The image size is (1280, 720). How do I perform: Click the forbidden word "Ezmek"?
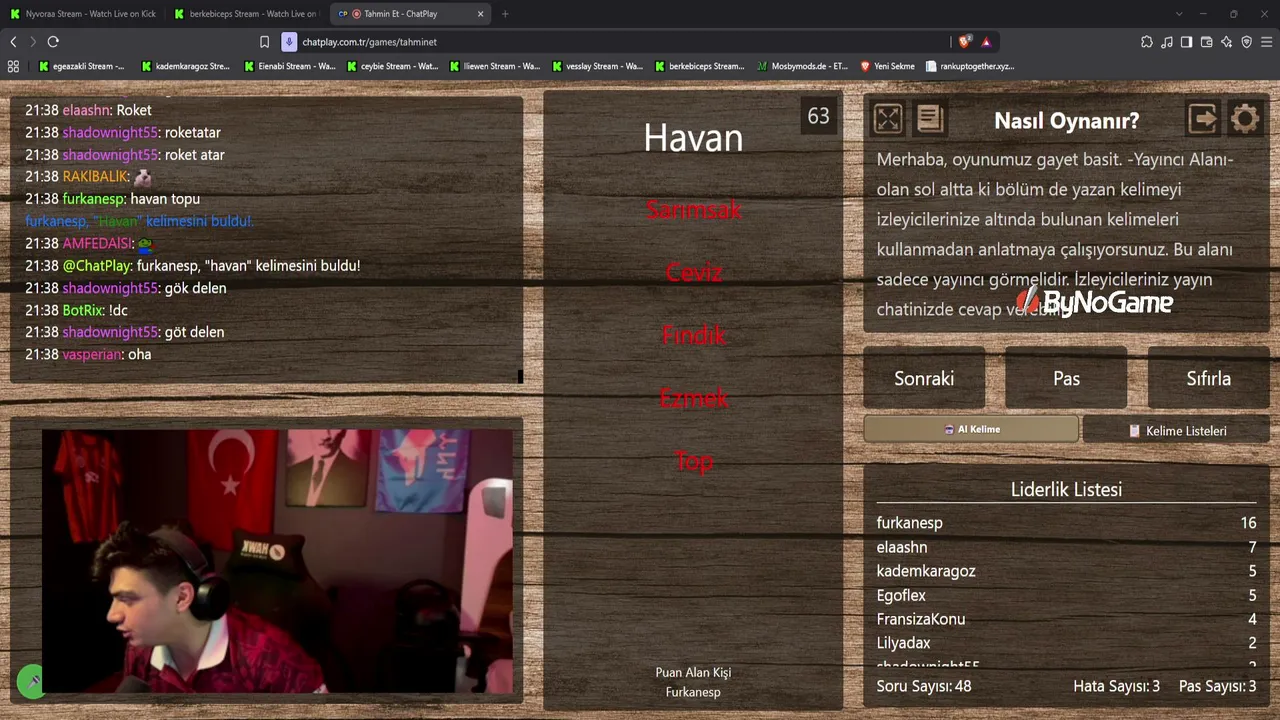pyautogui.click(x=693, y=398)
